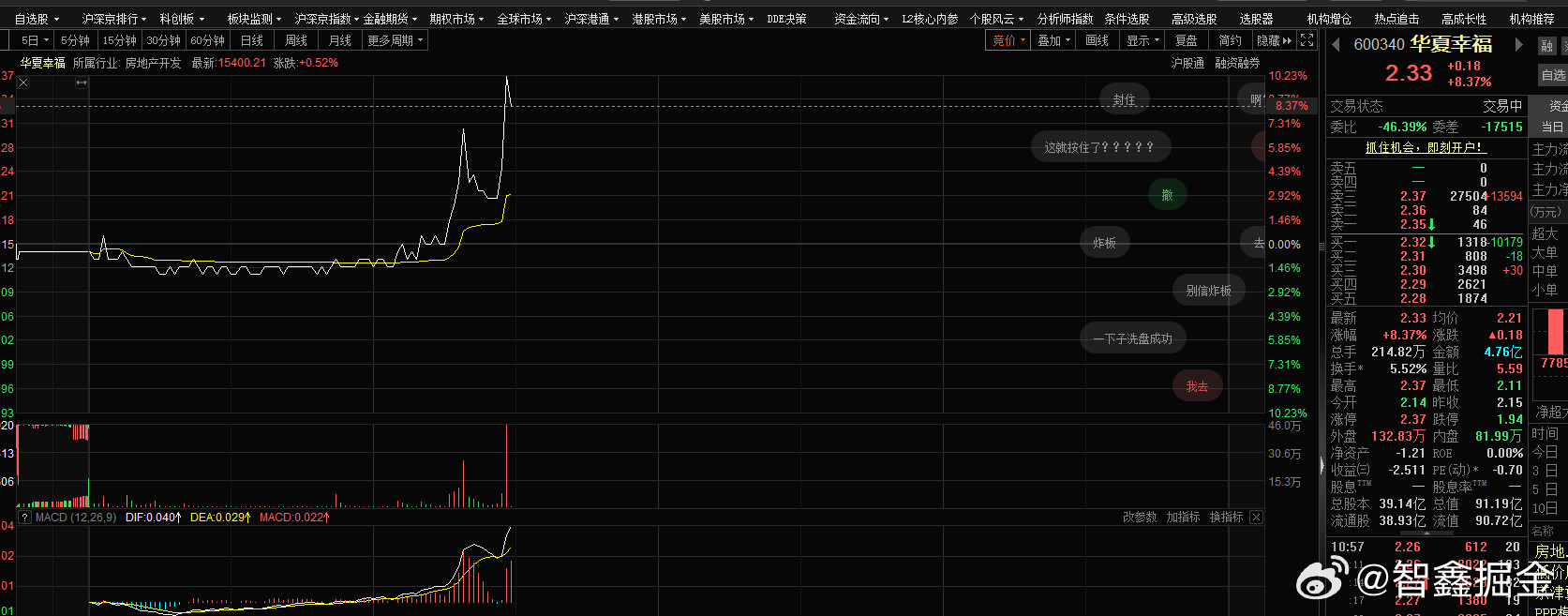Image resolution: width=1568 pixels, height=616 pixels.
Task: Open 高级选股 from the top menu
Action: click(1194, 19)
